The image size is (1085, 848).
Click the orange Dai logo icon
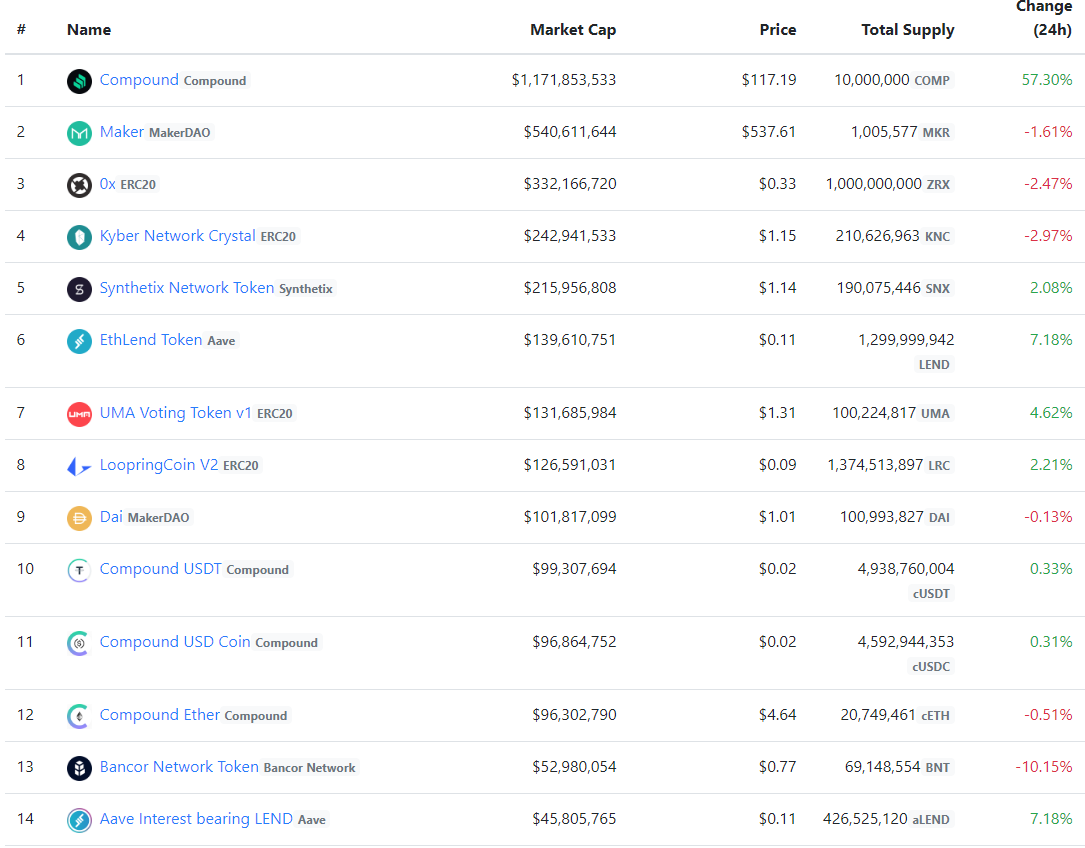click(80, 518)
